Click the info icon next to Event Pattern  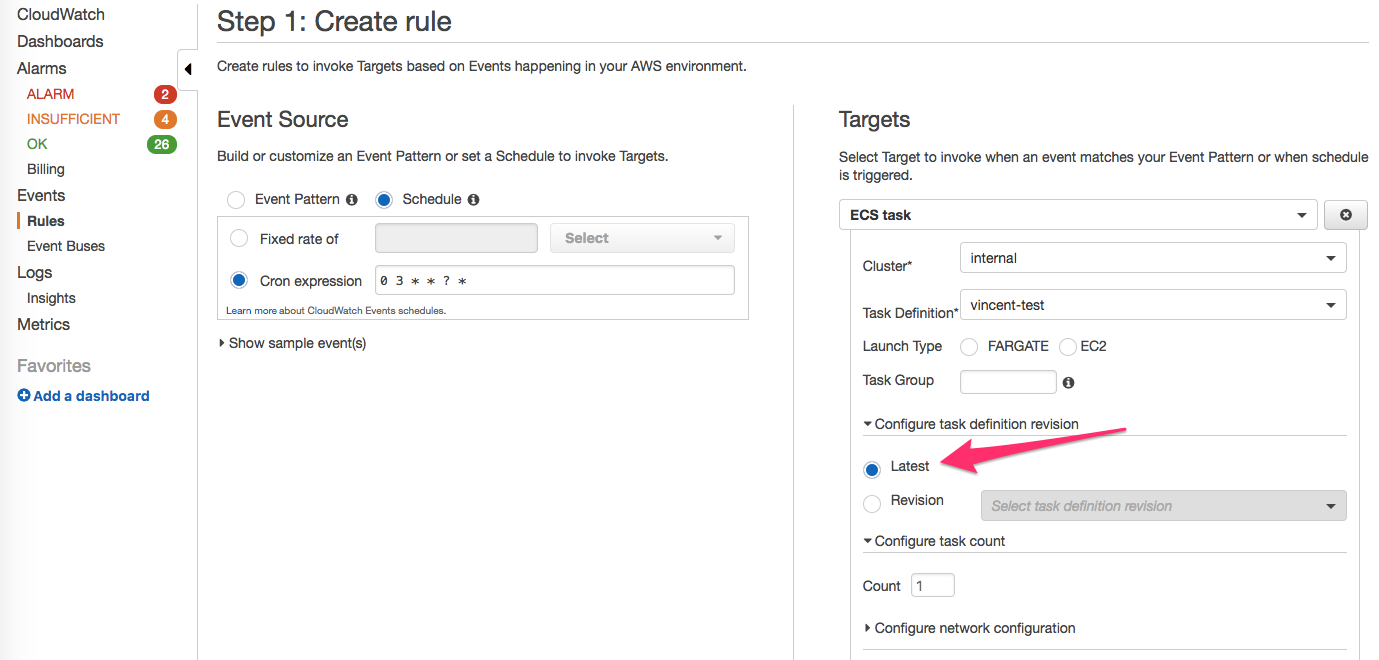pos(351,200)
